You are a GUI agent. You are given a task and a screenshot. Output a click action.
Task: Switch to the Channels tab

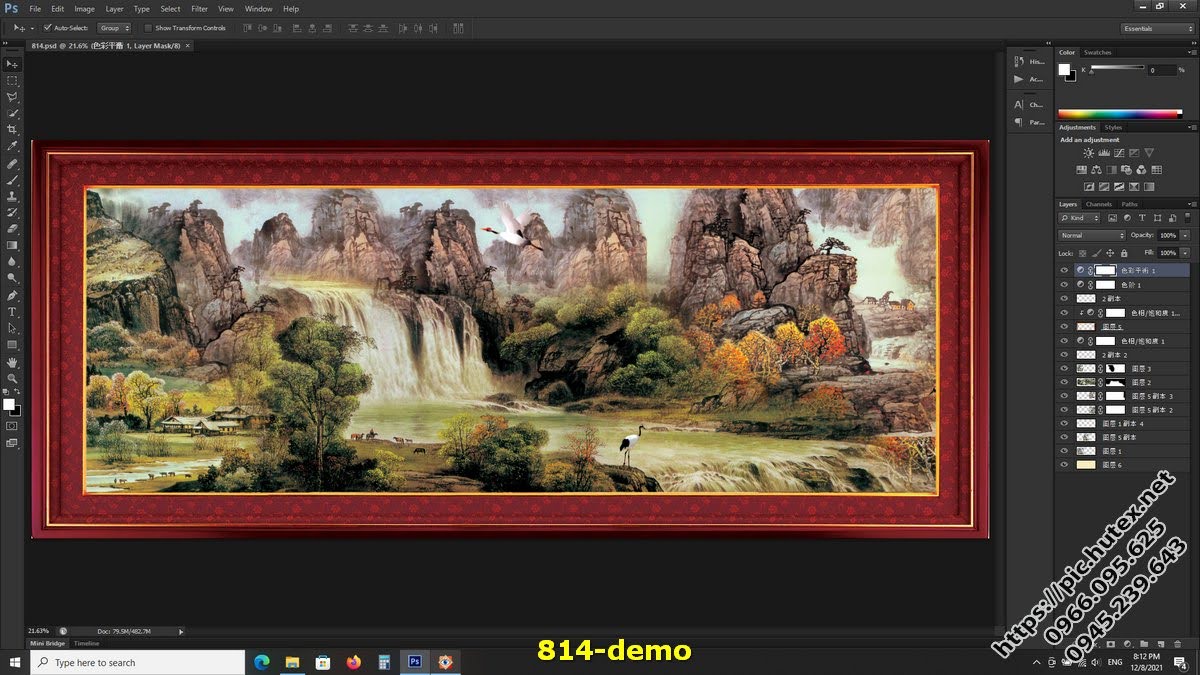pyautogui.click(x=1098, y=204)
